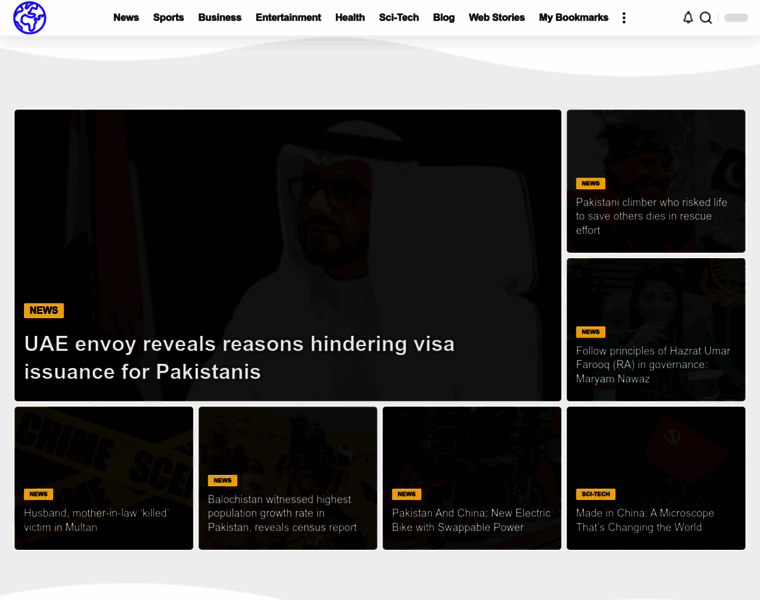Screen dimensions: 760x600
Task: Click the SCI-TECH tag on microscope story
Action: pyautogui.click(x=596, y=494)
